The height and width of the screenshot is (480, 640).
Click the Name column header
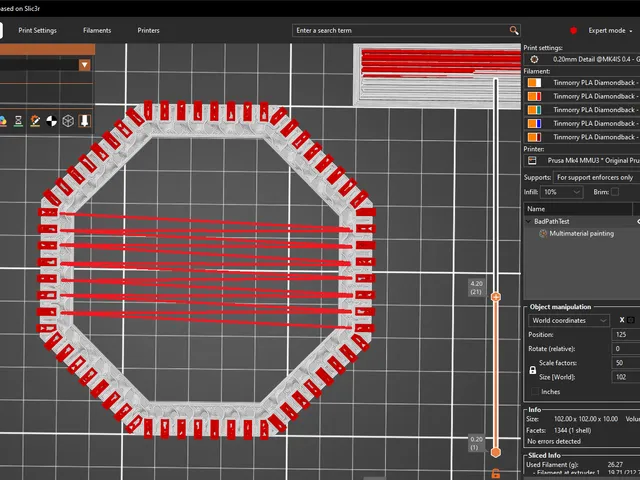[578, 209]
